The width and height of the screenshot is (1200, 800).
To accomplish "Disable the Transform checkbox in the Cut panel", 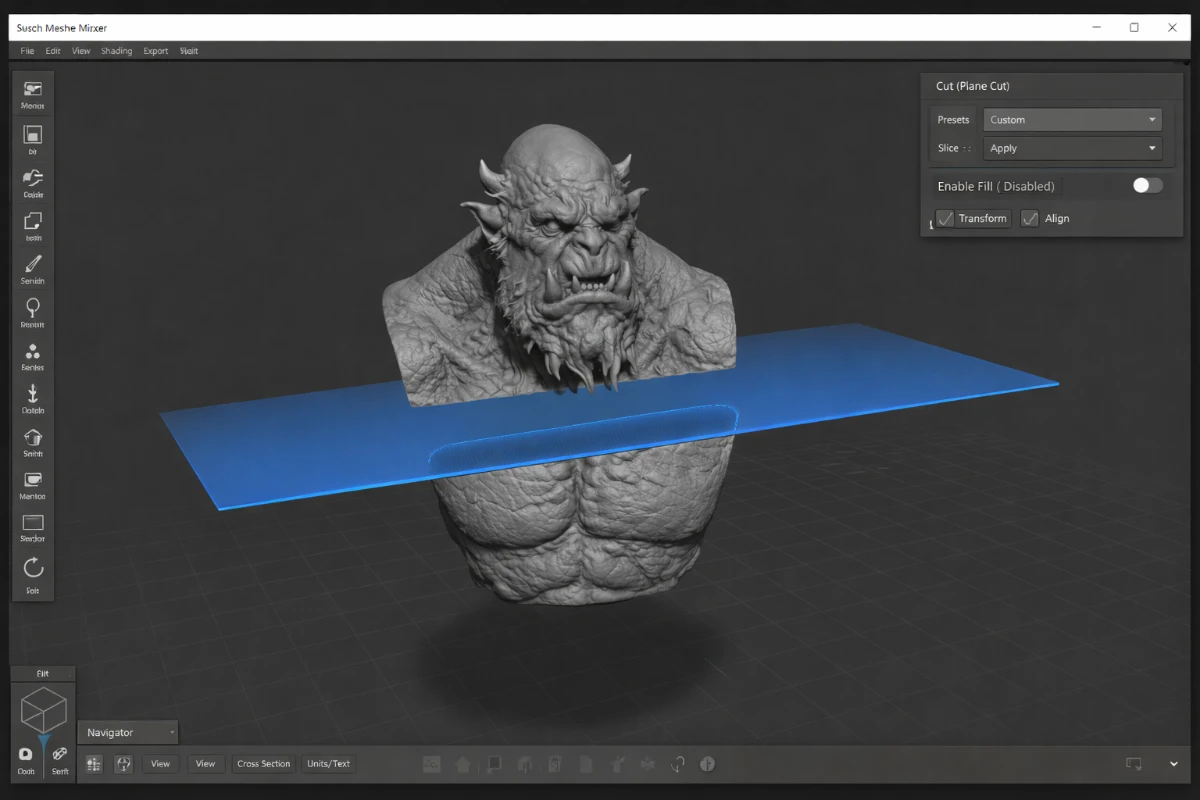I will coord(944,218).
